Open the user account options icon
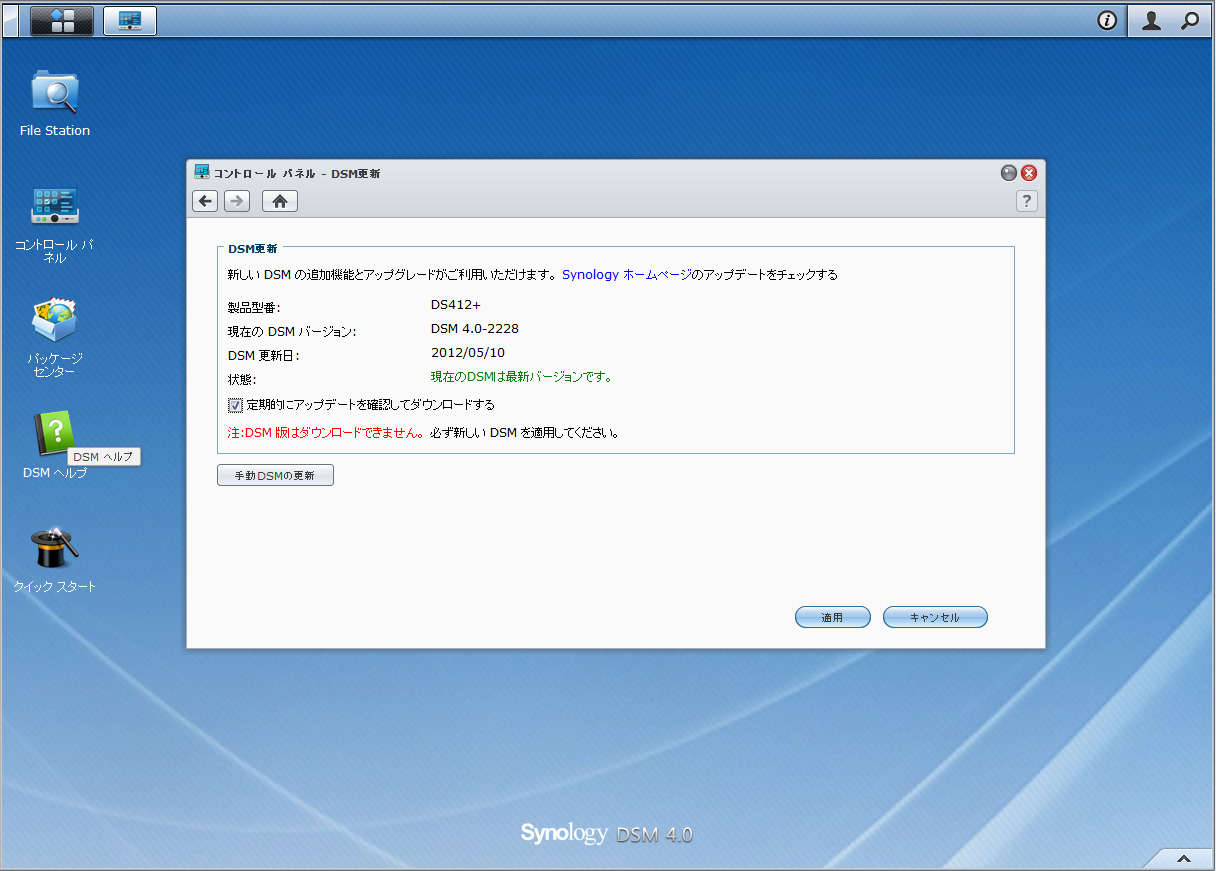 tap(1151, 20)
